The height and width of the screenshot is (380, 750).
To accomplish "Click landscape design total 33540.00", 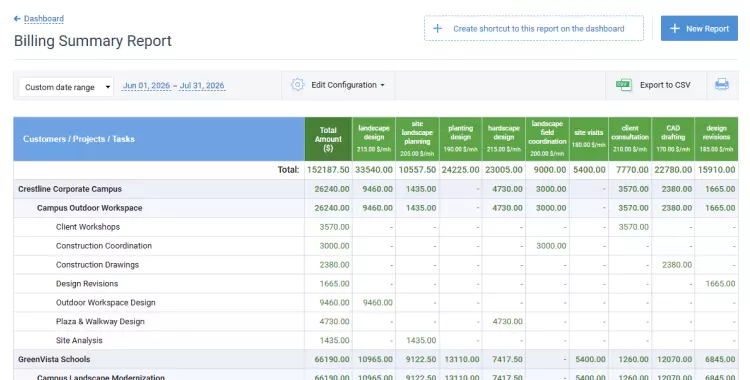I will click(x=375, y=170).
